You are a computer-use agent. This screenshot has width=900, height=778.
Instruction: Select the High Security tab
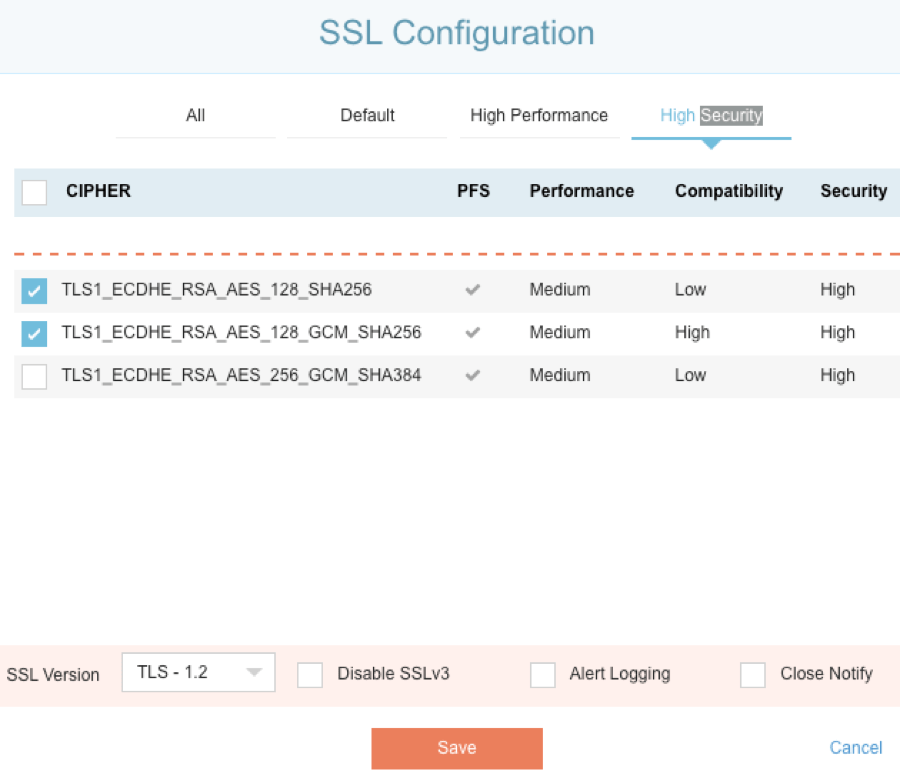[711, 116]
